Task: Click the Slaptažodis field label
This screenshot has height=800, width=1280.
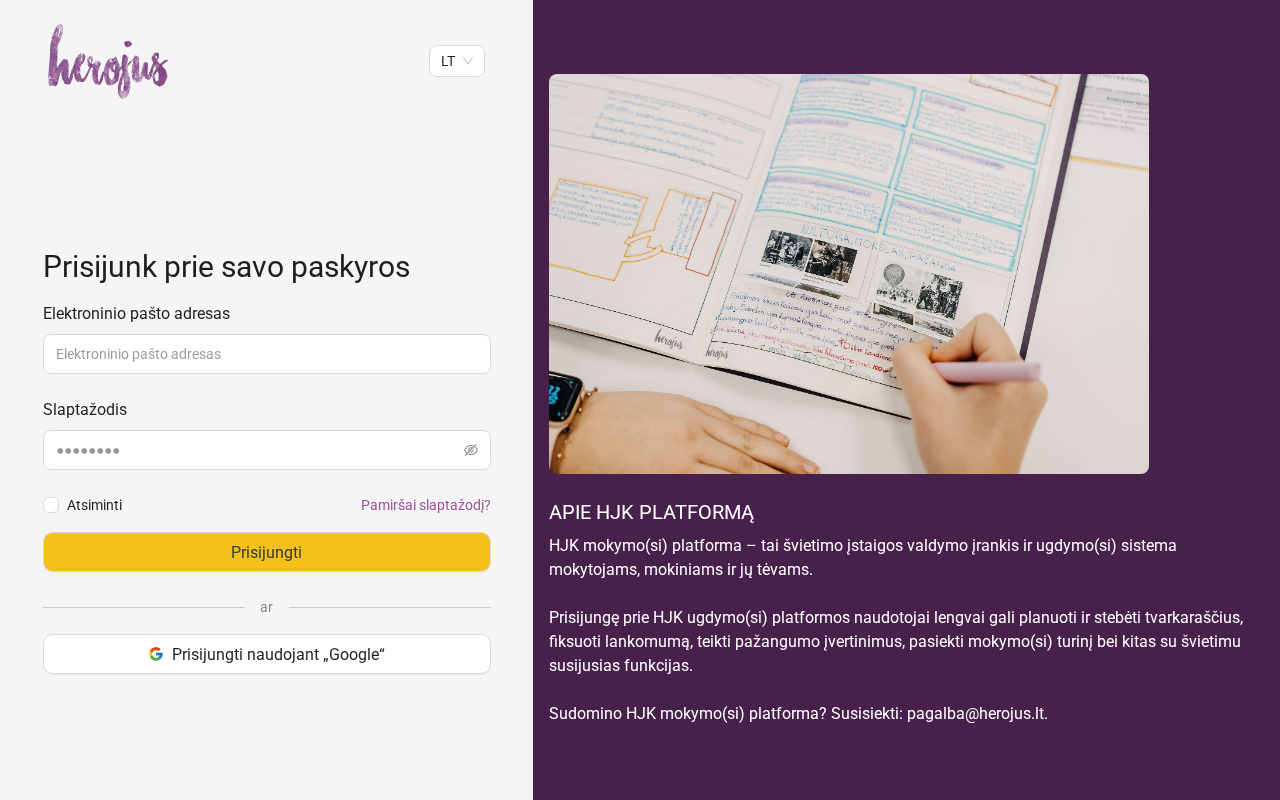Action: 85,409
